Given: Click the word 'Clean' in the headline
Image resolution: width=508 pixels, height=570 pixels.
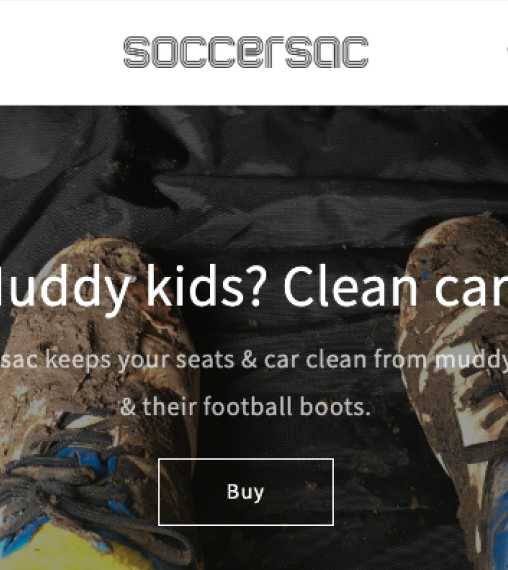Looking at the screenshot, I should click(350, 286).
